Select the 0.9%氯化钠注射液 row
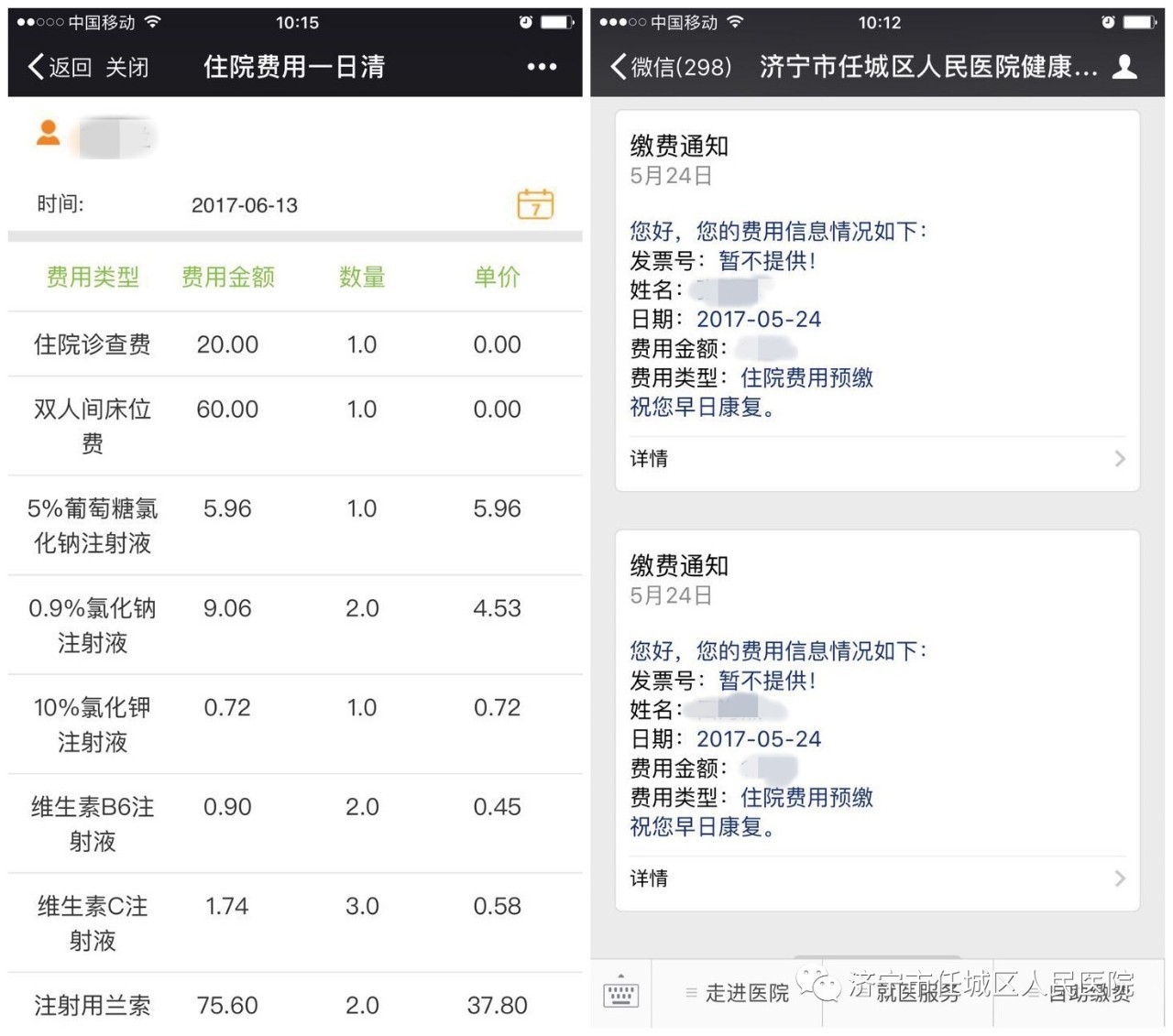1173x1036 pixels. 295,626
